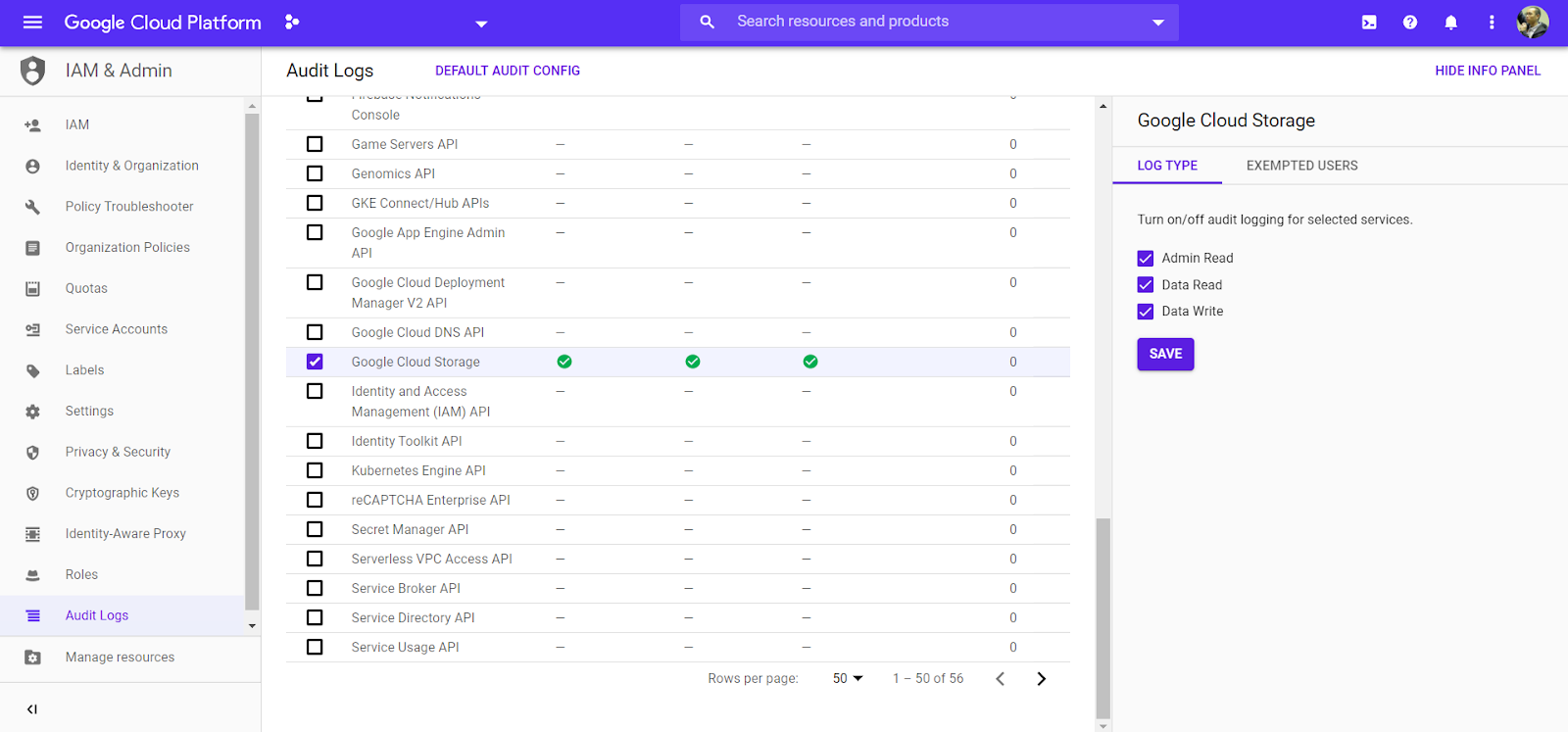1568x732 pixels.
Task: Click the exempted count for Game Servers API
Action: click(1013, 144)
